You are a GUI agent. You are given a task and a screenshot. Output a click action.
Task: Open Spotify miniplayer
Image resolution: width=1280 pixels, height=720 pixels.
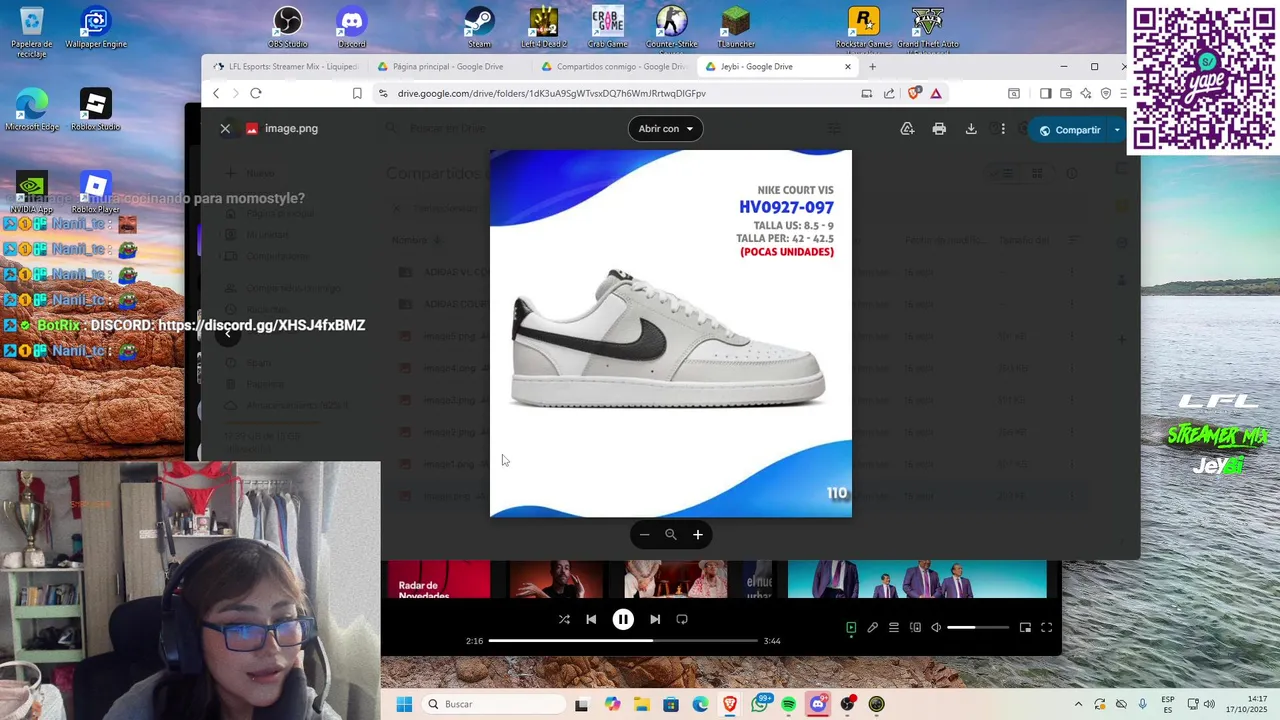[1025, 628]
